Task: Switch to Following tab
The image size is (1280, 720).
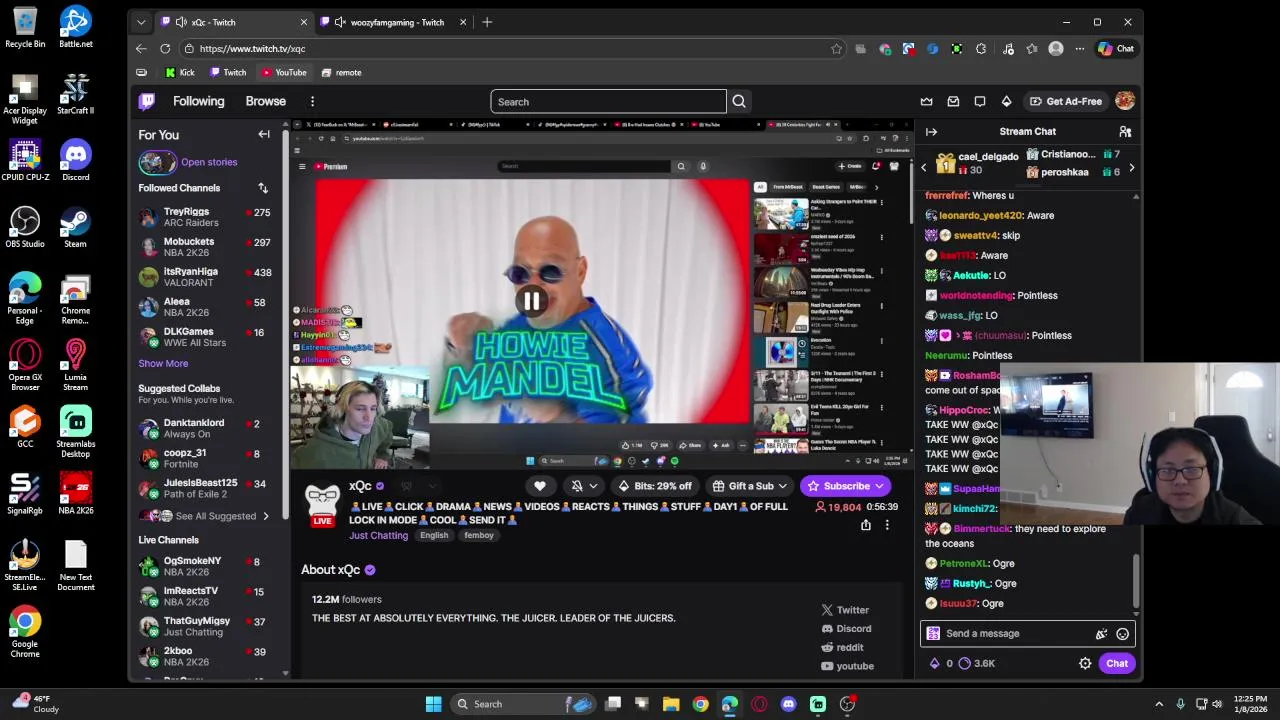Action: pos(198,101)
